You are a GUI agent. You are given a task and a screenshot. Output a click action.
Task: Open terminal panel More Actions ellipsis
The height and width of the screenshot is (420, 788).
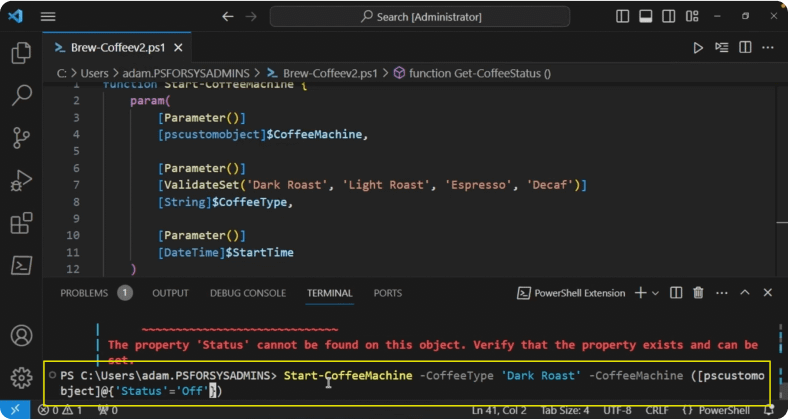point(722,293)
